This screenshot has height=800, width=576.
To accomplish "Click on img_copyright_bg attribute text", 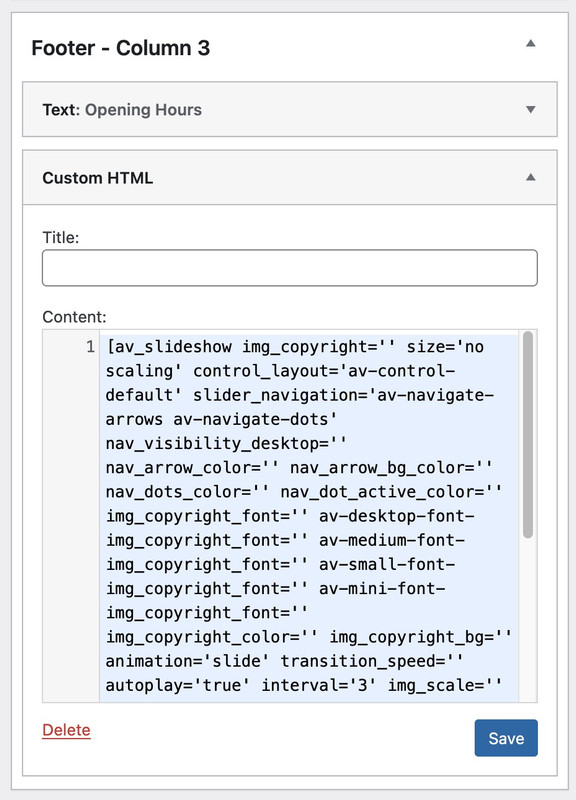I will [x=420, y=637].
